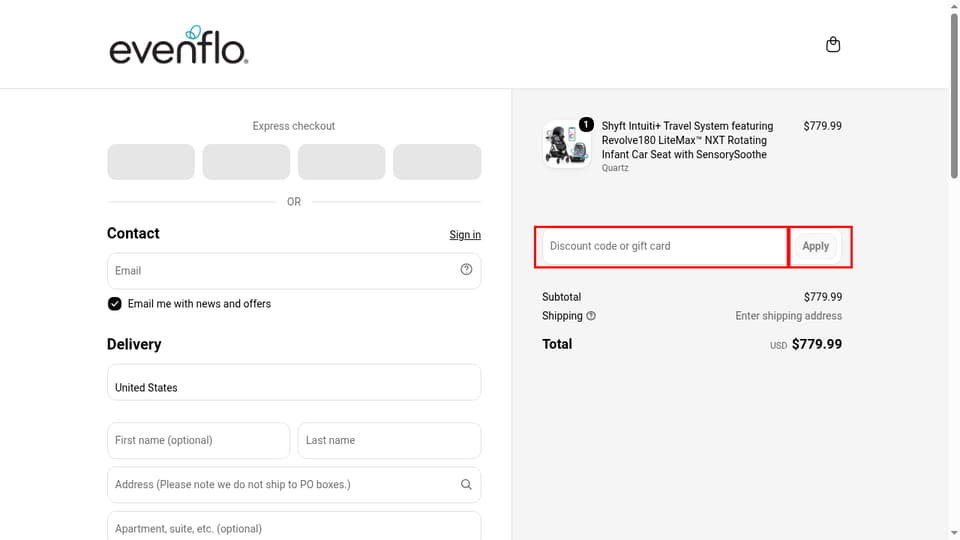This screenshot has height=540, width=960.
Task: Click the Sign in link
Action: pos(465,234)
